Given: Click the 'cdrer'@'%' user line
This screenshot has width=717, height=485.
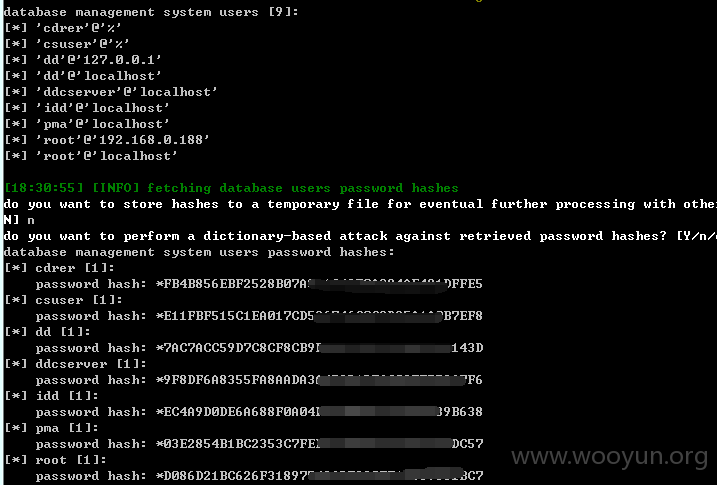Looking at the screenshot, I should pyautogui.click(x=63, y=28).
